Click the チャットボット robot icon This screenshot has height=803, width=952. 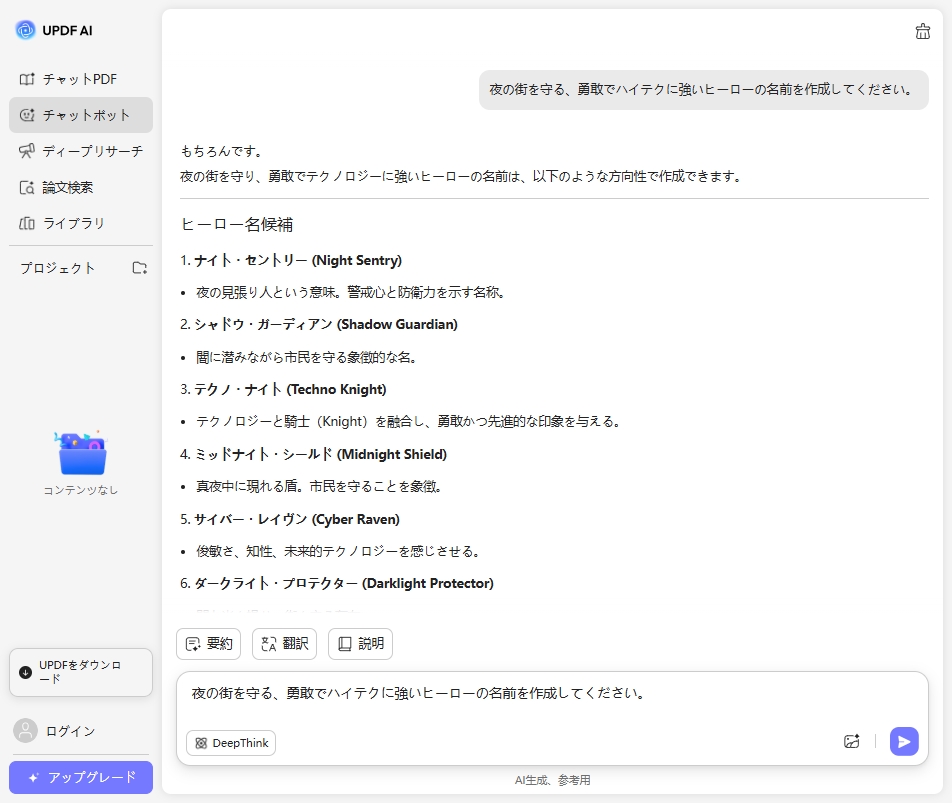27,115
